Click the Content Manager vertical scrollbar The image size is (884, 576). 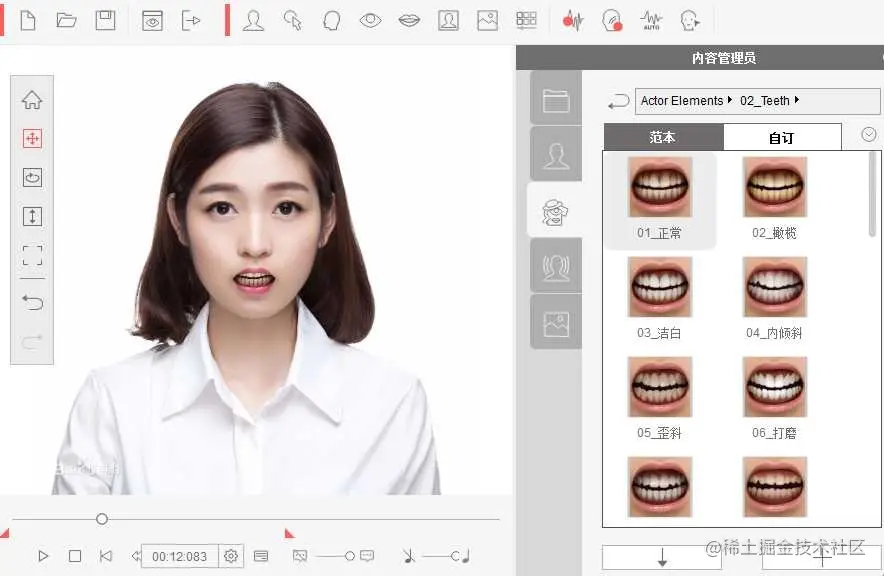(x=873, y=194)
